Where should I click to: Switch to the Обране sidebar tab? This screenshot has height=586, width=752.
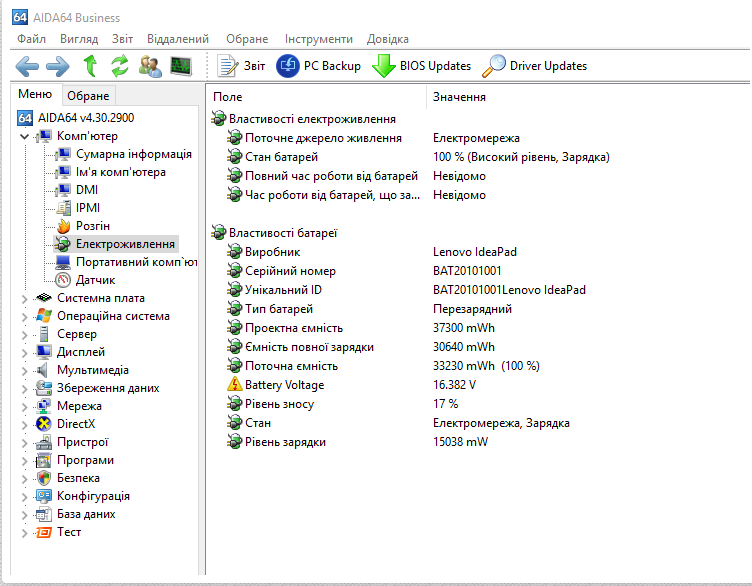(x=88, y=96)
